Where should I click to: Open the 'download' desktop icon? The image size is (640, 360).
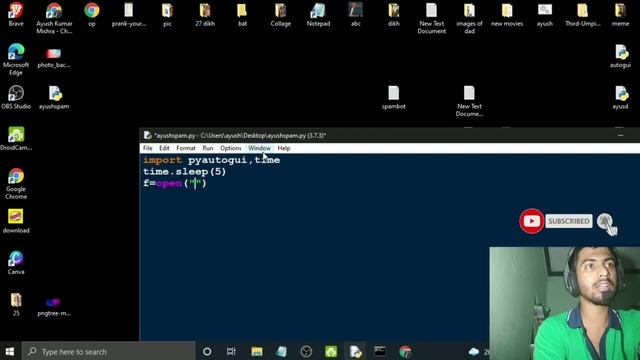(x=16, y=221)
